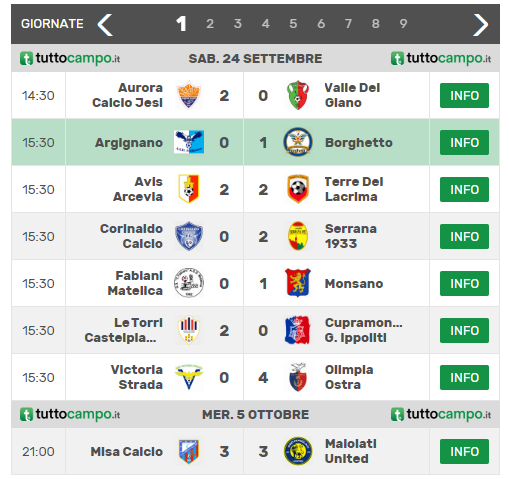Click the Borghetto circular crest
The height and width of the screenshot is (479, 509).
click(x=298, y=142)
